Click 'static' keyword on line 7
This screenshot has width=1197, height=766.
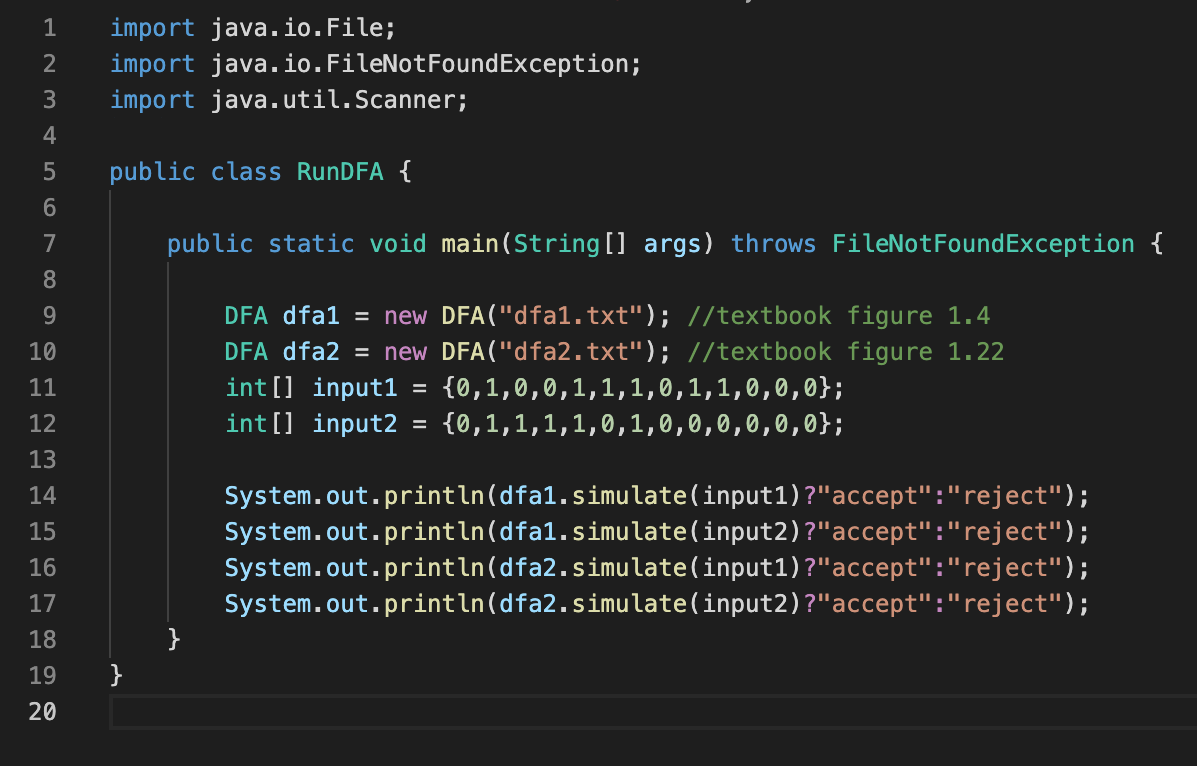[311, 244]
